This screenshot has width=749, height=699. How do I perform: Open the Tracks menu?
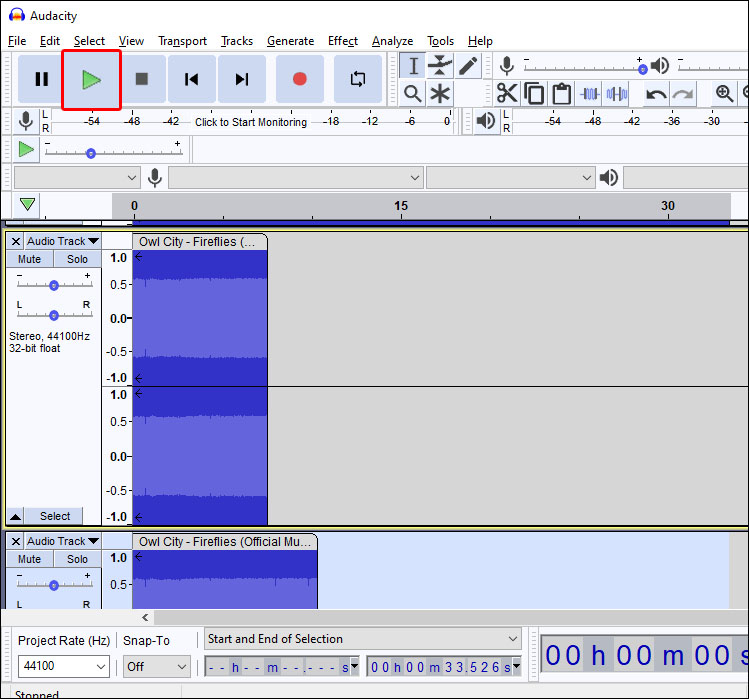[x=237, y=41]
